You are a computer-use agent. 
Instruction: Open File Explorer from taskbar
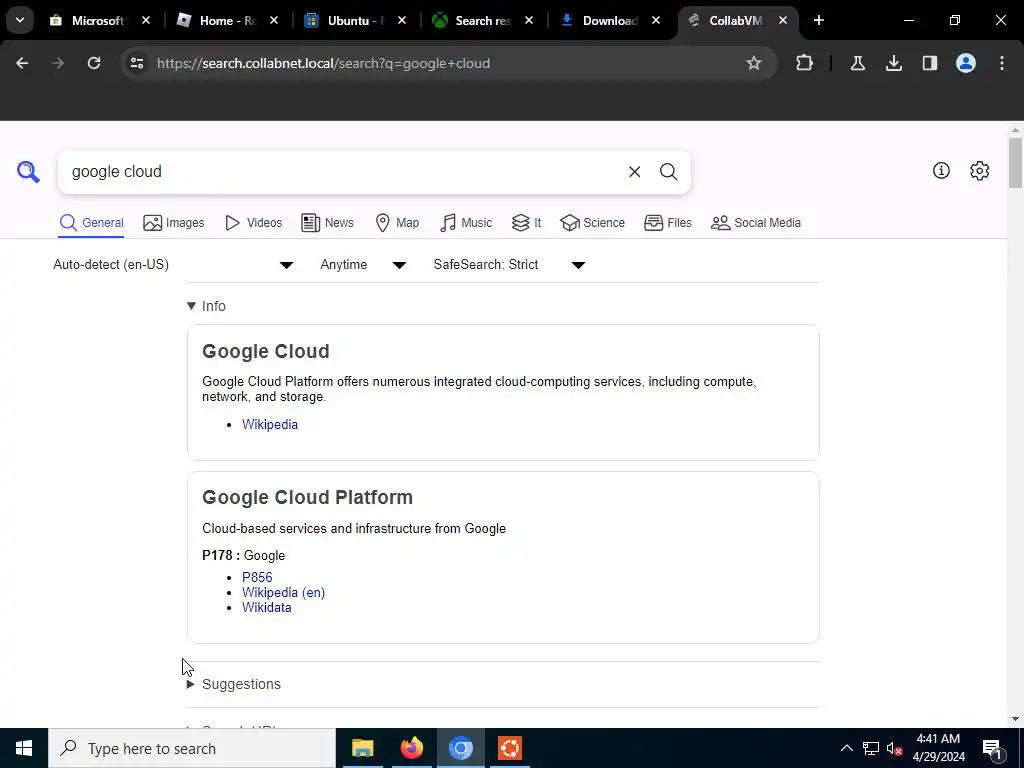pos(362,748)
